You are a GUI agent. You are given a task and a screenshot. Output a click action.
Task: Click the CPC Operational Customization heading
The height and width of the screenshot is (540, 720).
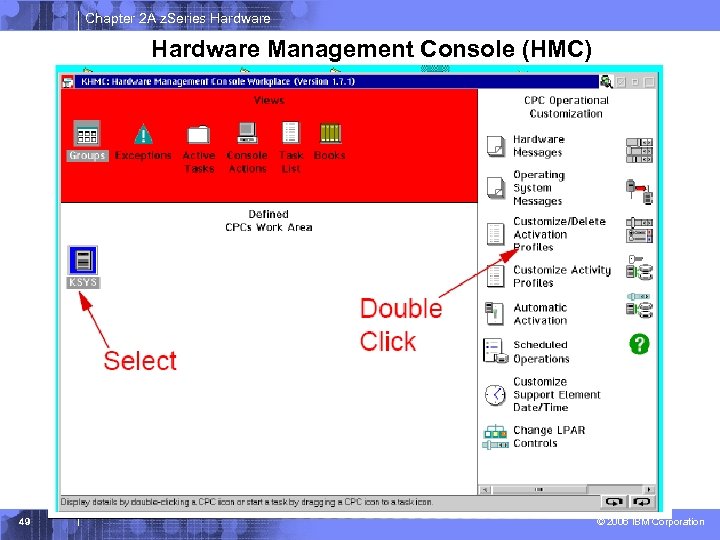click(x=566, y=107)
